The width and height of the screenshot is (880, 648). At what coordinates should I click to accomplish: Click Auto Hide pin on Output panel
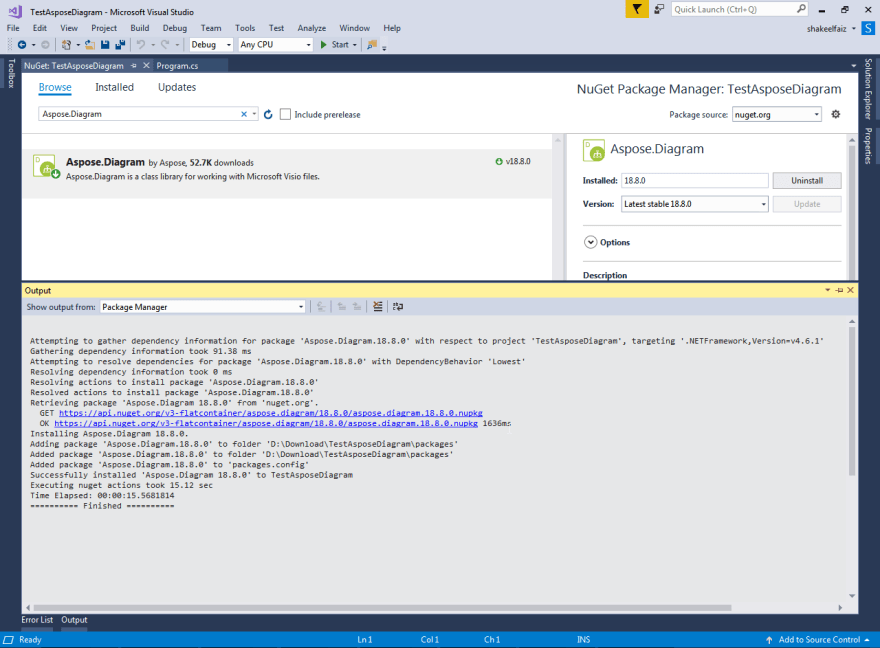[839, 290]
